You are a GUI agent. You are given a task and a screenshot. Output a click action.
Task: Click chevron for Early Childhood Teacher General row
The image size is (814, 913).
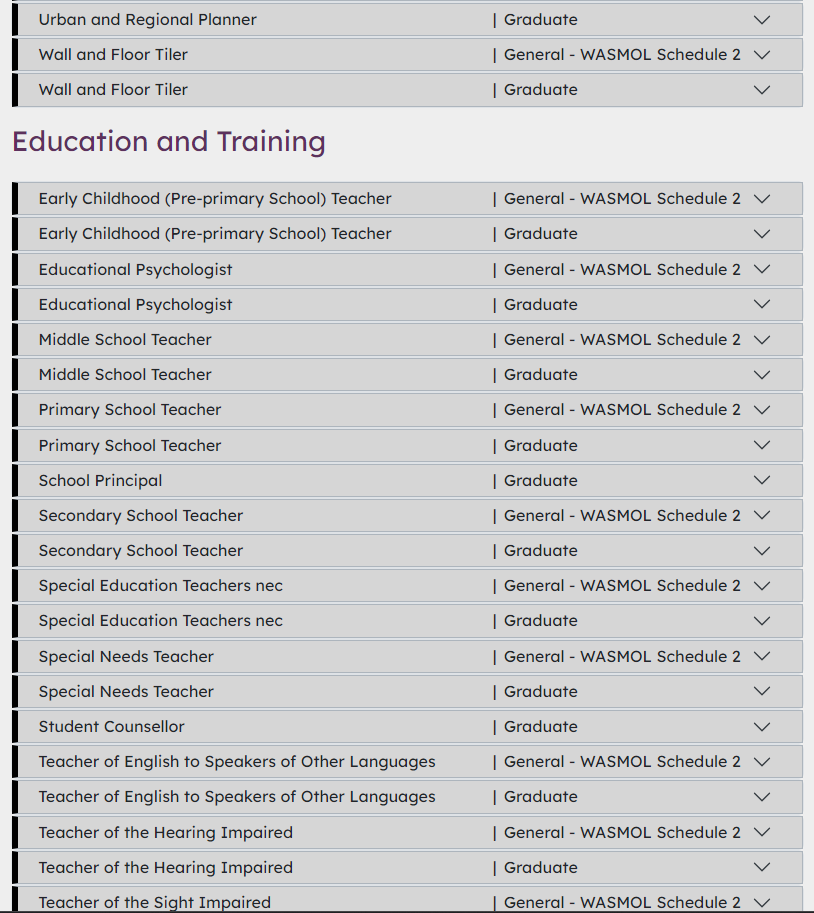point(762,199)
